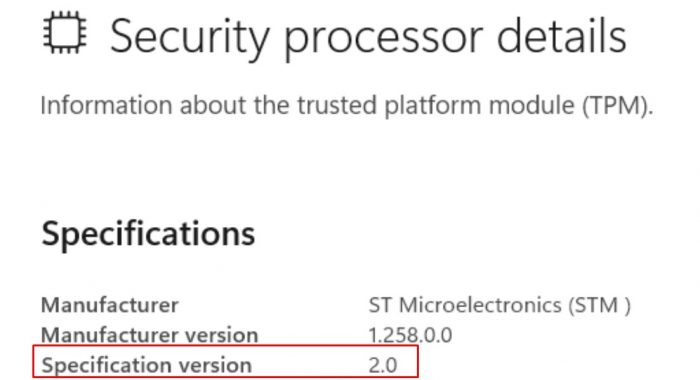Click the "Security processor details" page title
The width and height of the screenshot is (700, 380).
[368, 38]
